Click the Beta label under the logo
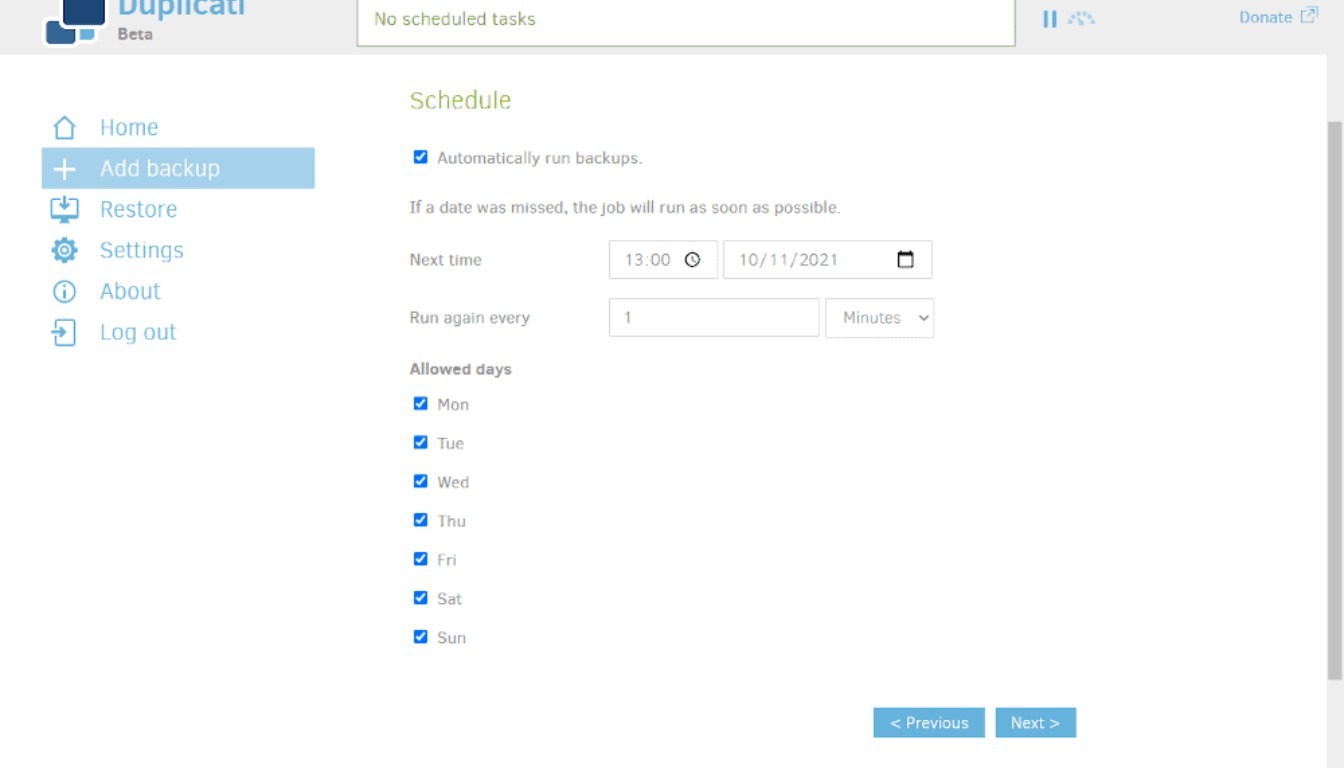The width and height of the screenshot is (1344, 768). (135, 34)
